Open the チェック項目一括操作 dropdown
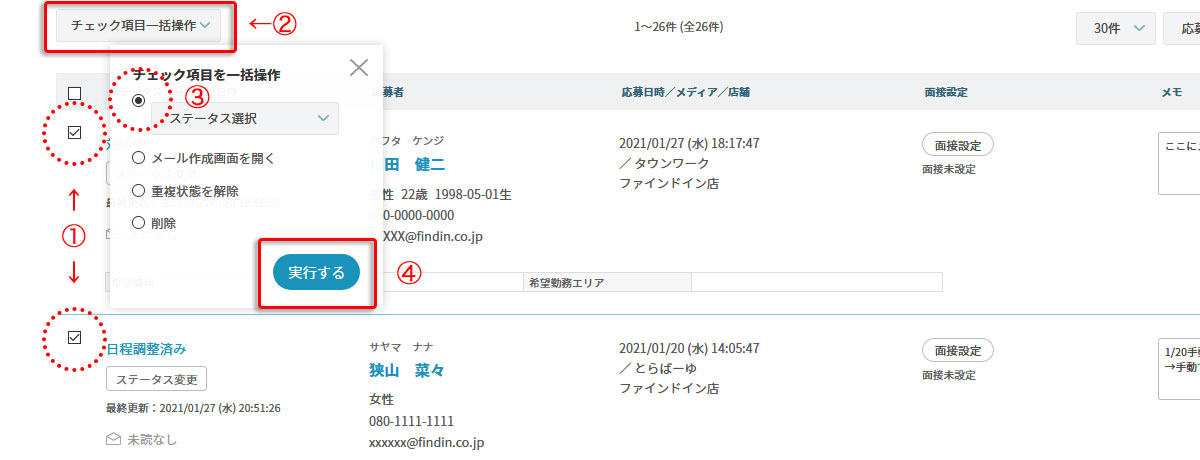 (139, 26)
